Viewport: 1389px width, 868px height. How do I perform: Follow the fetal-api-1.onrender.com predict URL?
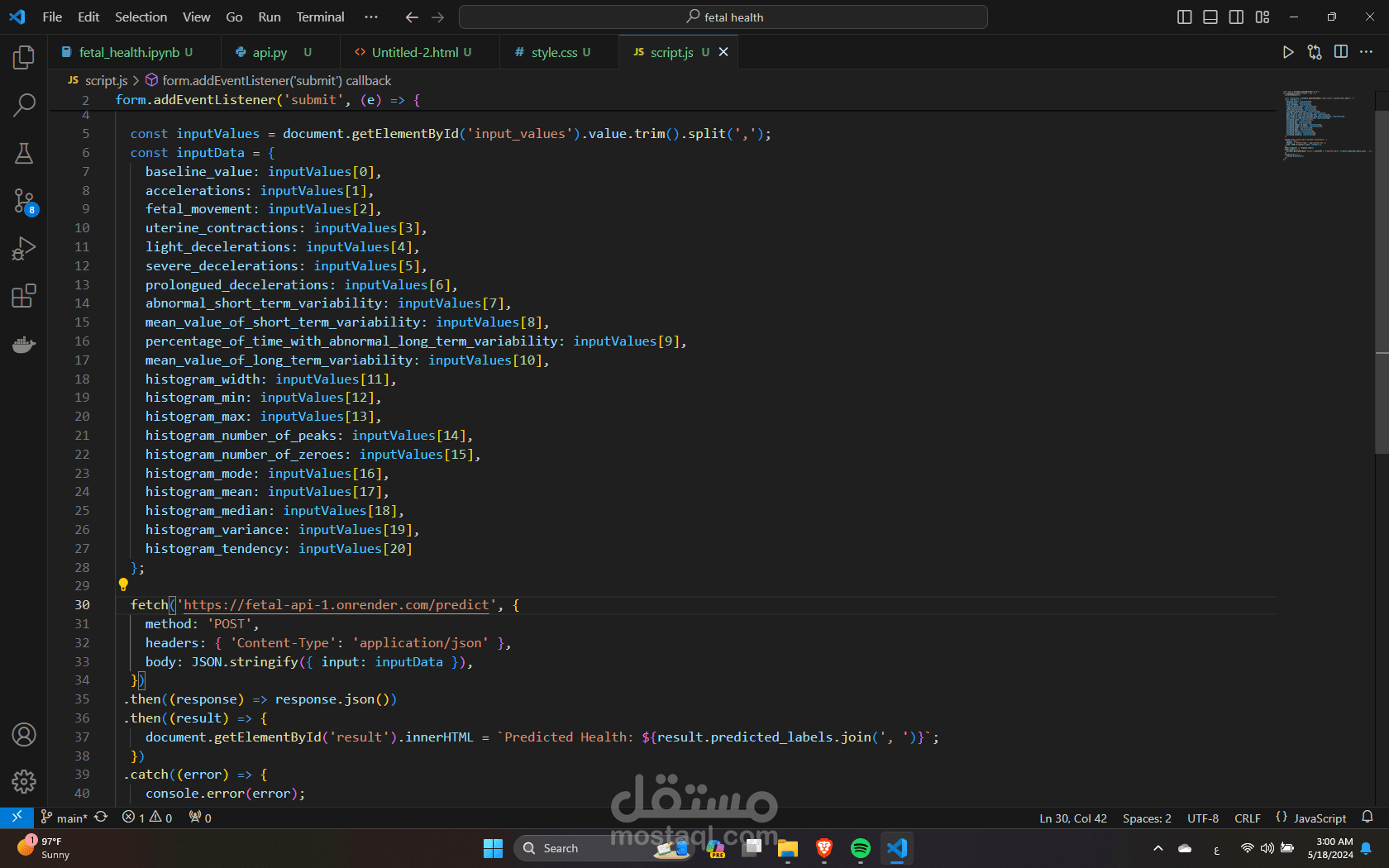click(336, 605)
